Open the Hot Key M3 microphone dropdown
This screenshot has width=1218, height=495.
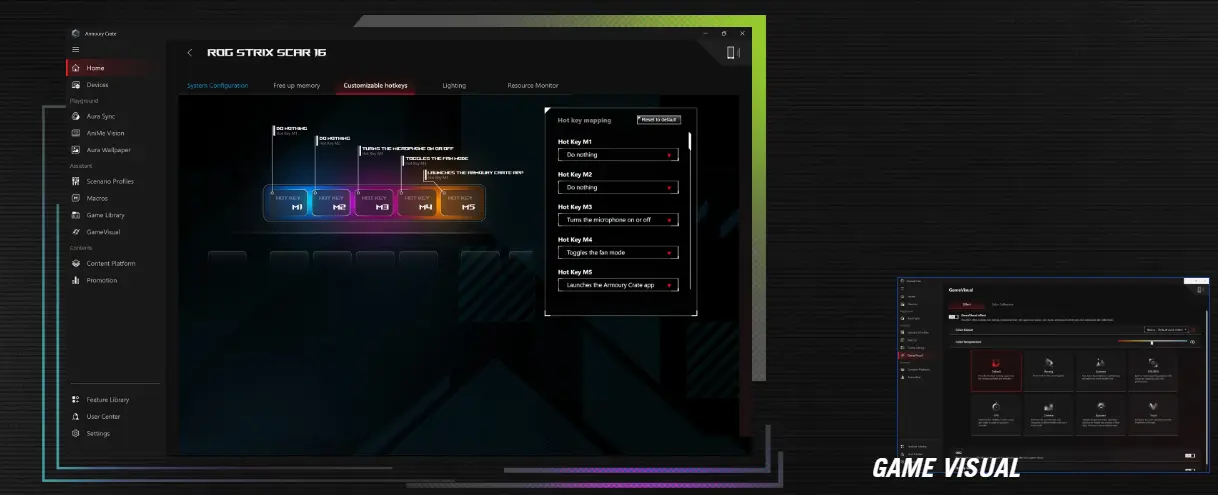[618, 220]
